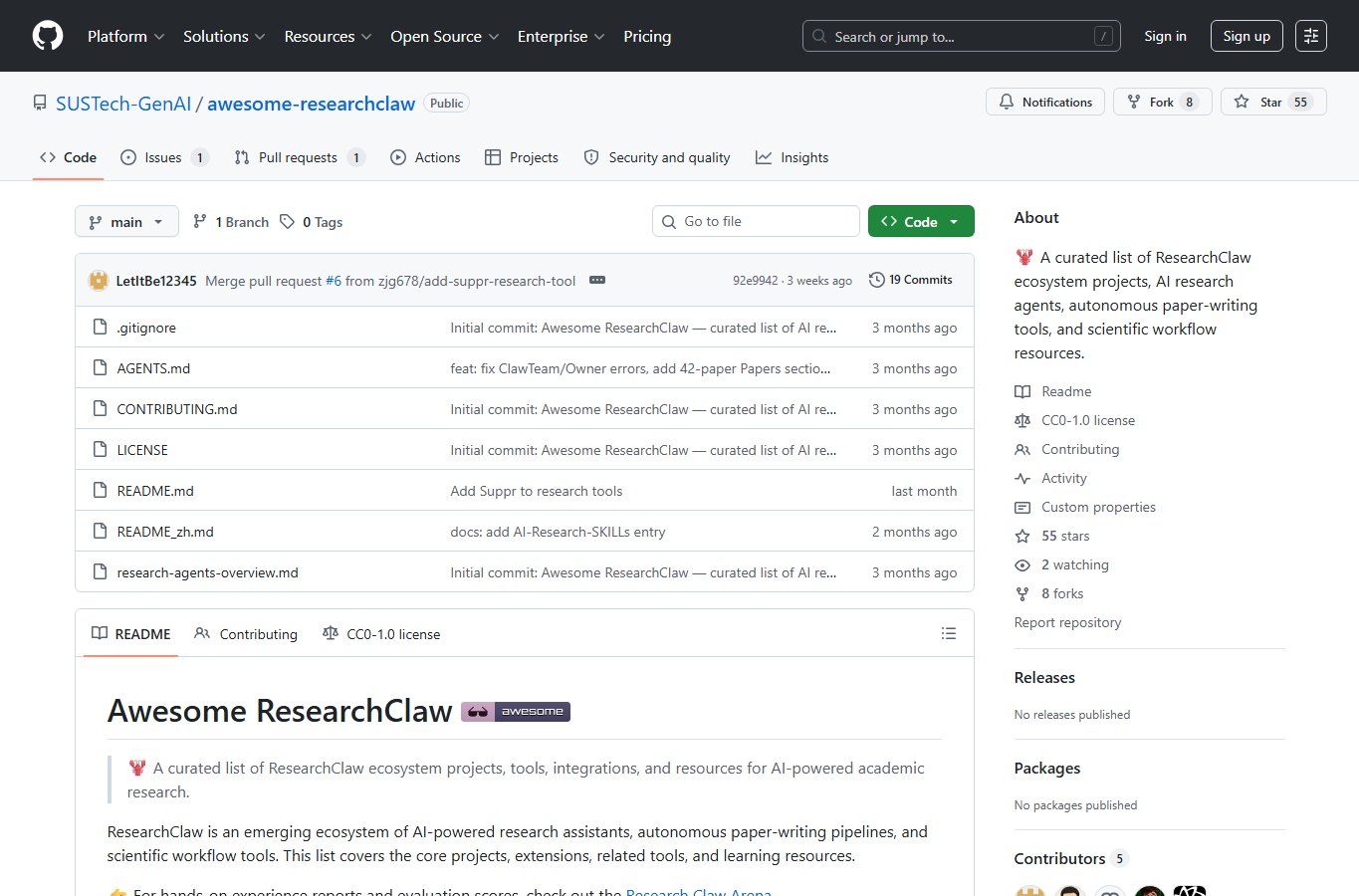Click the pulse icon beside Activity
Viewport: 1359px width, 896px height.
coord(1022,478)
